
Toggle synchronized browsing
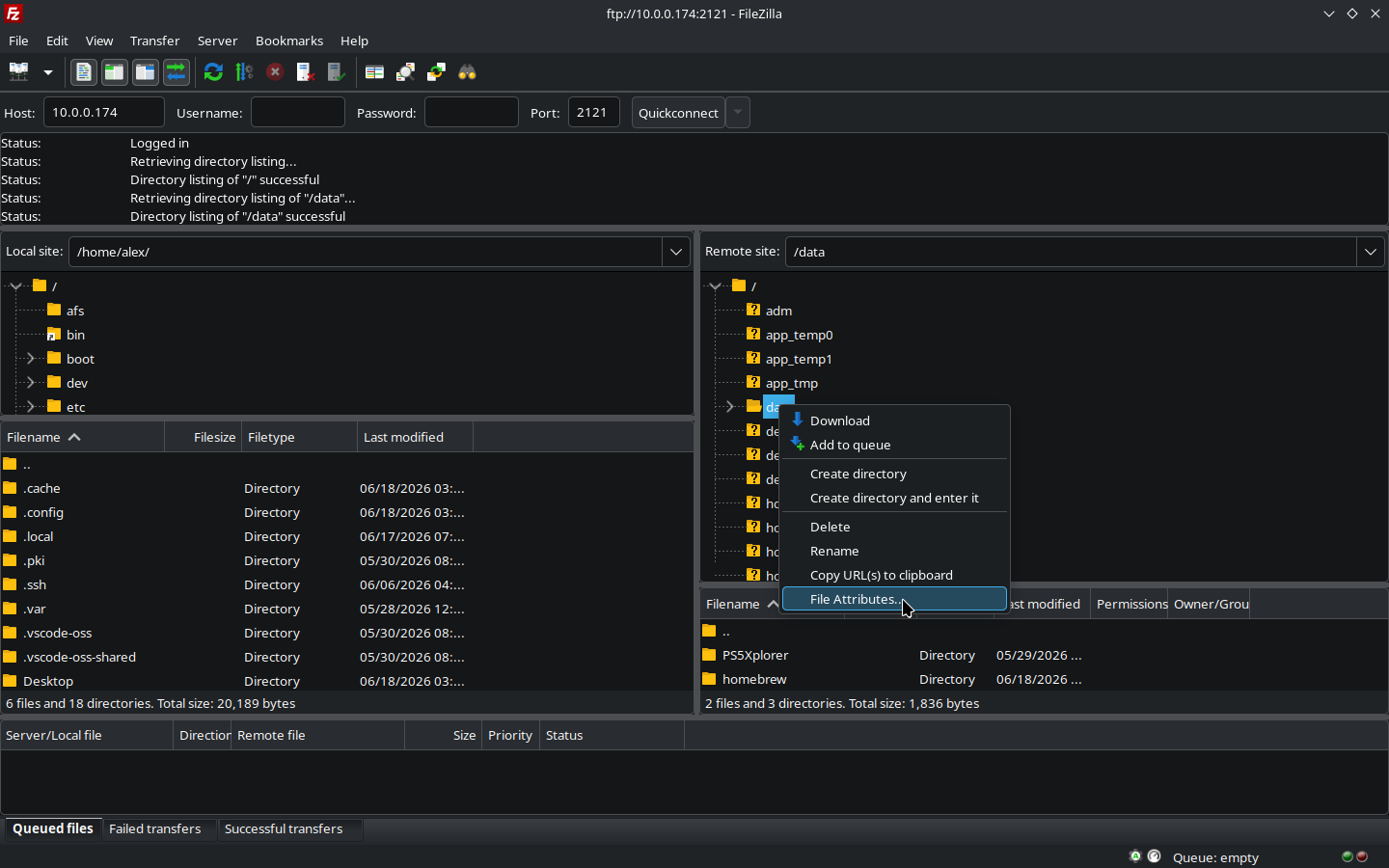point(436,72)
